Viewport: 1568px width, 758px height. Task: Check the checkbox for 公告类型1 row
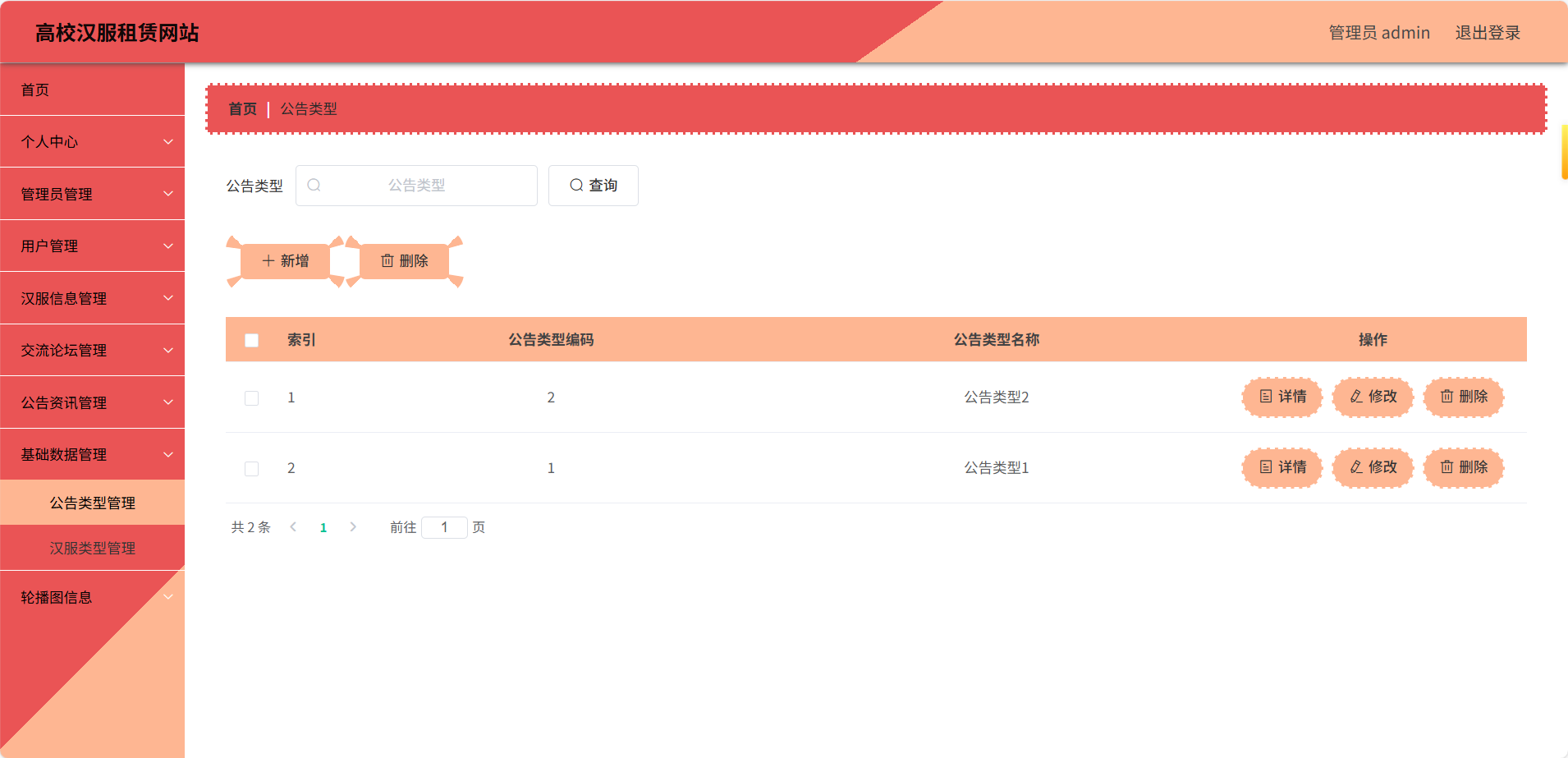point(252,469)
